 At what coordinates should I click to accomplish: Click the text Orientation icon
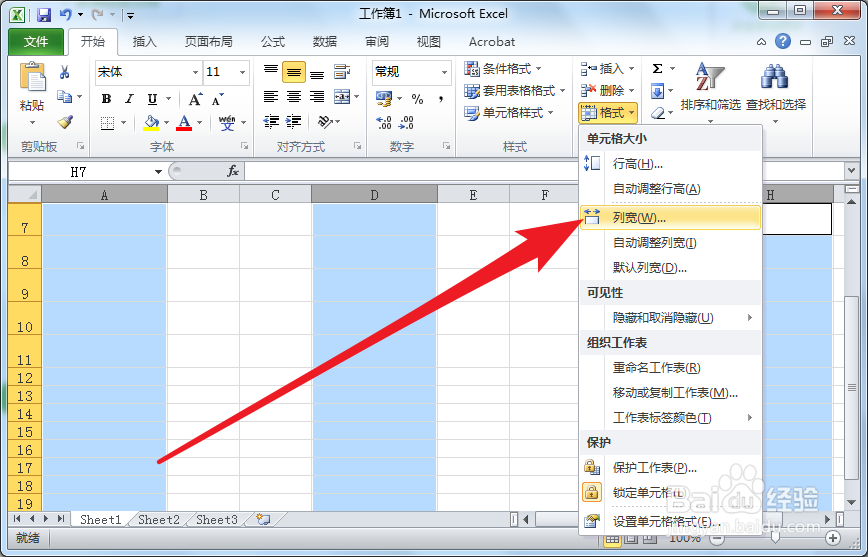(325, 121)
